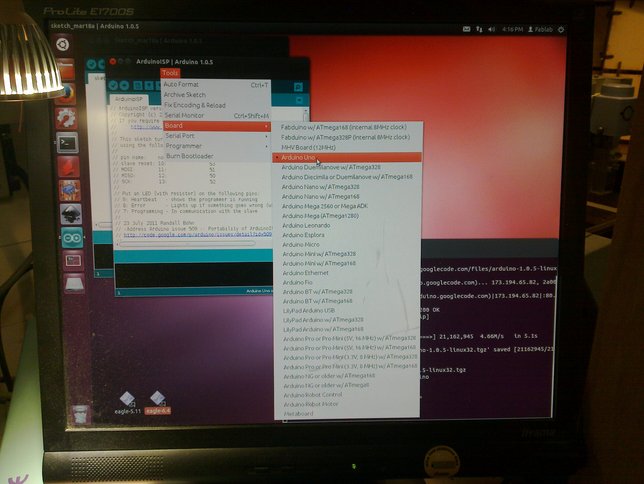644x484 pixels.
Task: Select Fabduino w/ ATmega168 internal 8MHz board
Action: (347, 127)
